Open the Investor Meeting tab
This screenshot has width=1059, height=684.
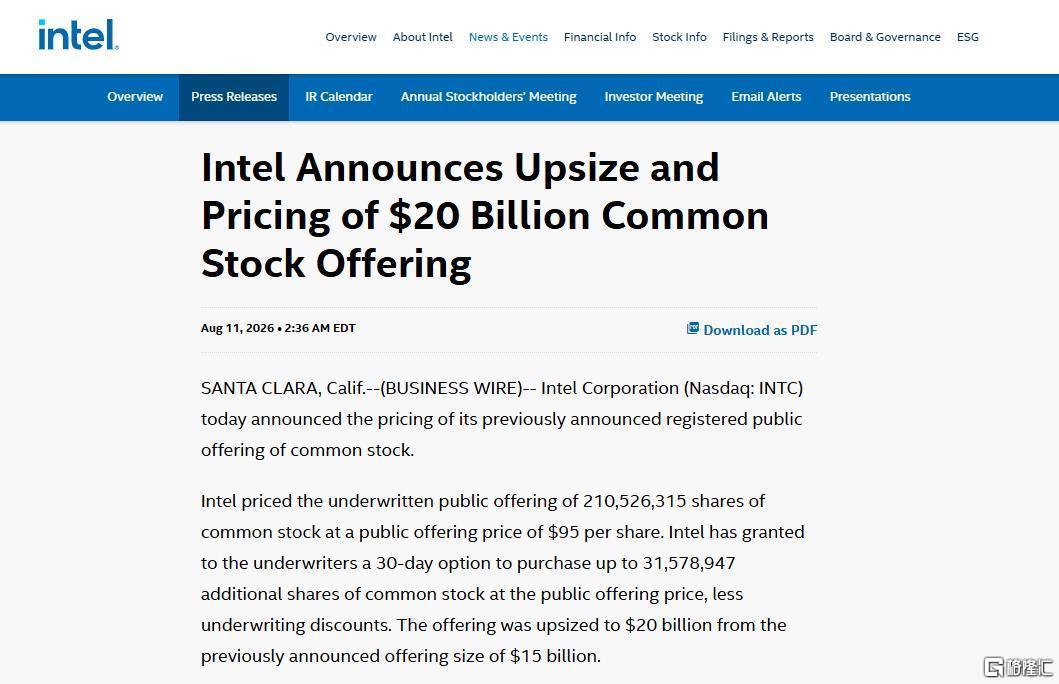(x=653, y=97)
